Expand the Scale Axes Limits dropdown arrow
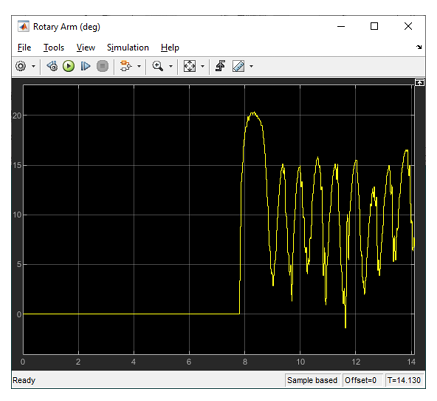Viewport: 437px width, 401px height. tap(202, 66)
